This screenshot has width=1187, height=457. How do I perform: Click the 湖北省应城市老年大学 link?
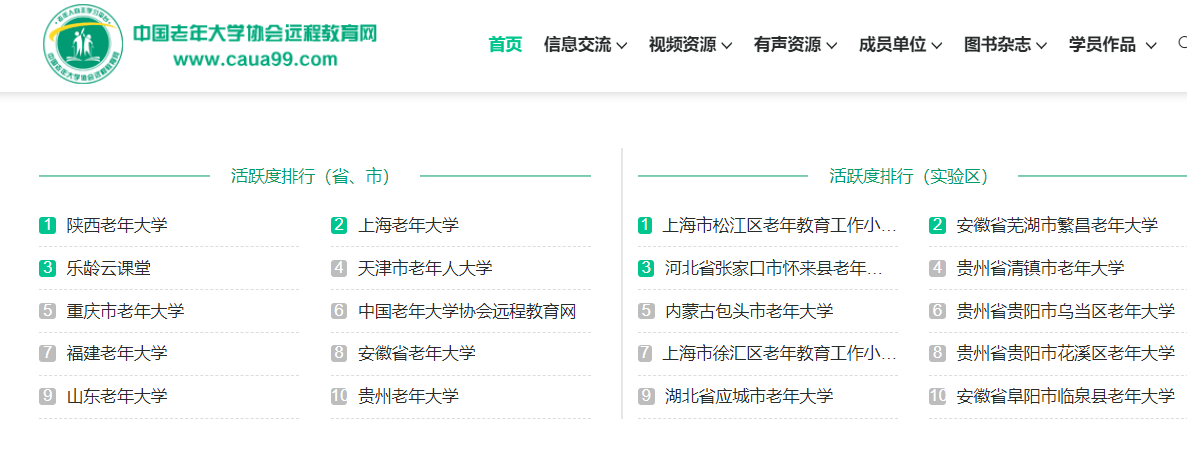click(749, 396)
